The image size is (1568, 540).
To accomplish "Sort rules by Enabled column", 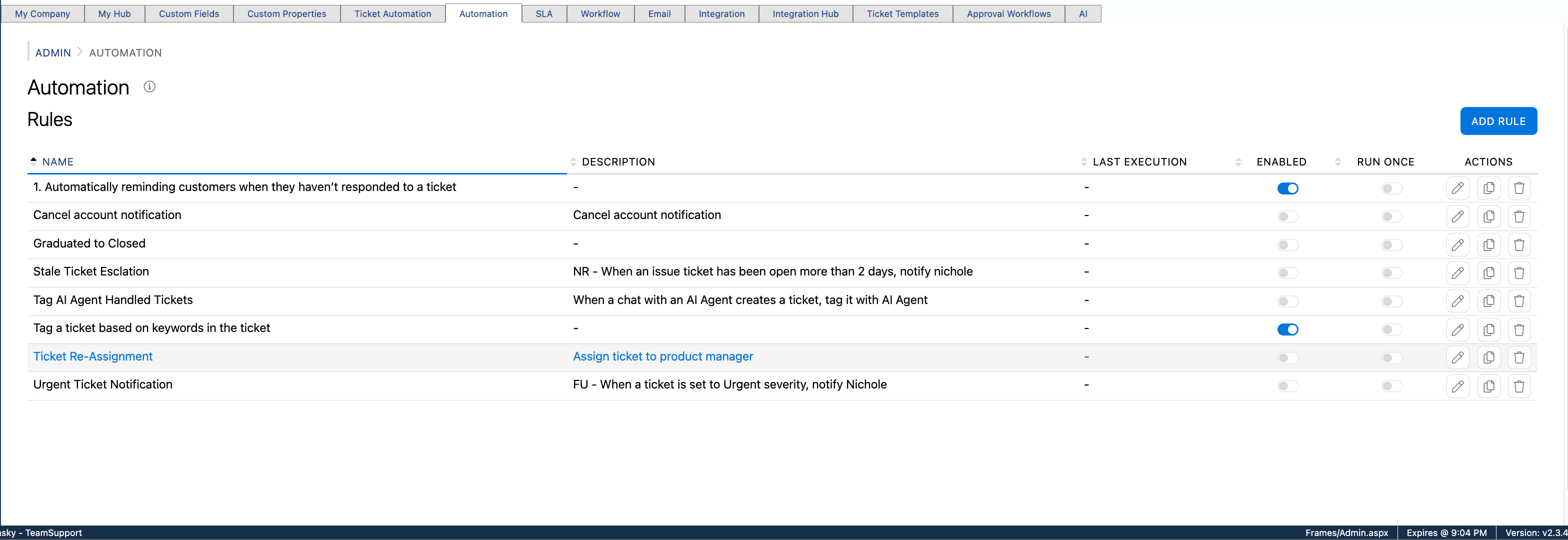I will [1280, 162].
